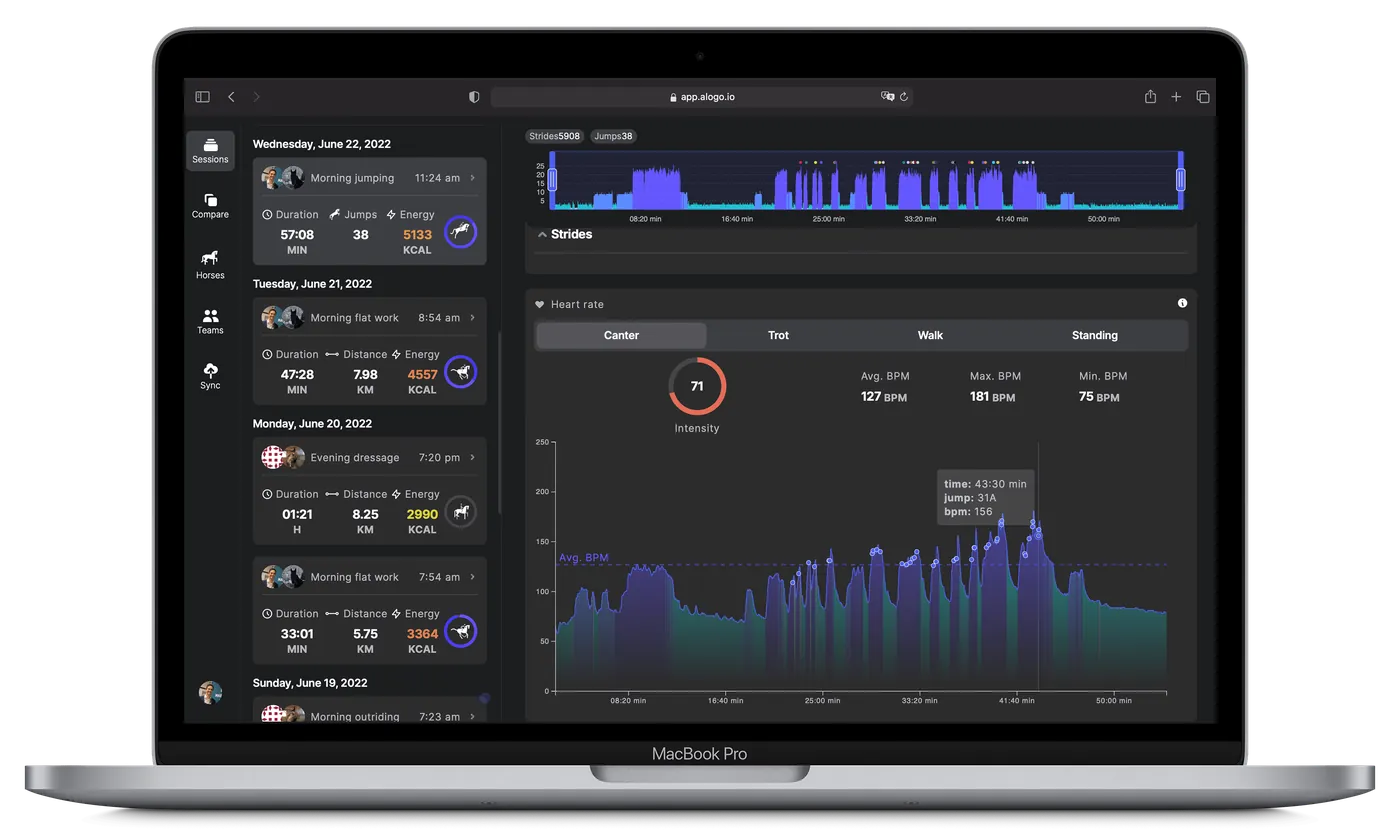The height and width of the screenshot is (840, 1400).
Task: Toggle the browser sidebar panel icon
Action: point(203,97)
